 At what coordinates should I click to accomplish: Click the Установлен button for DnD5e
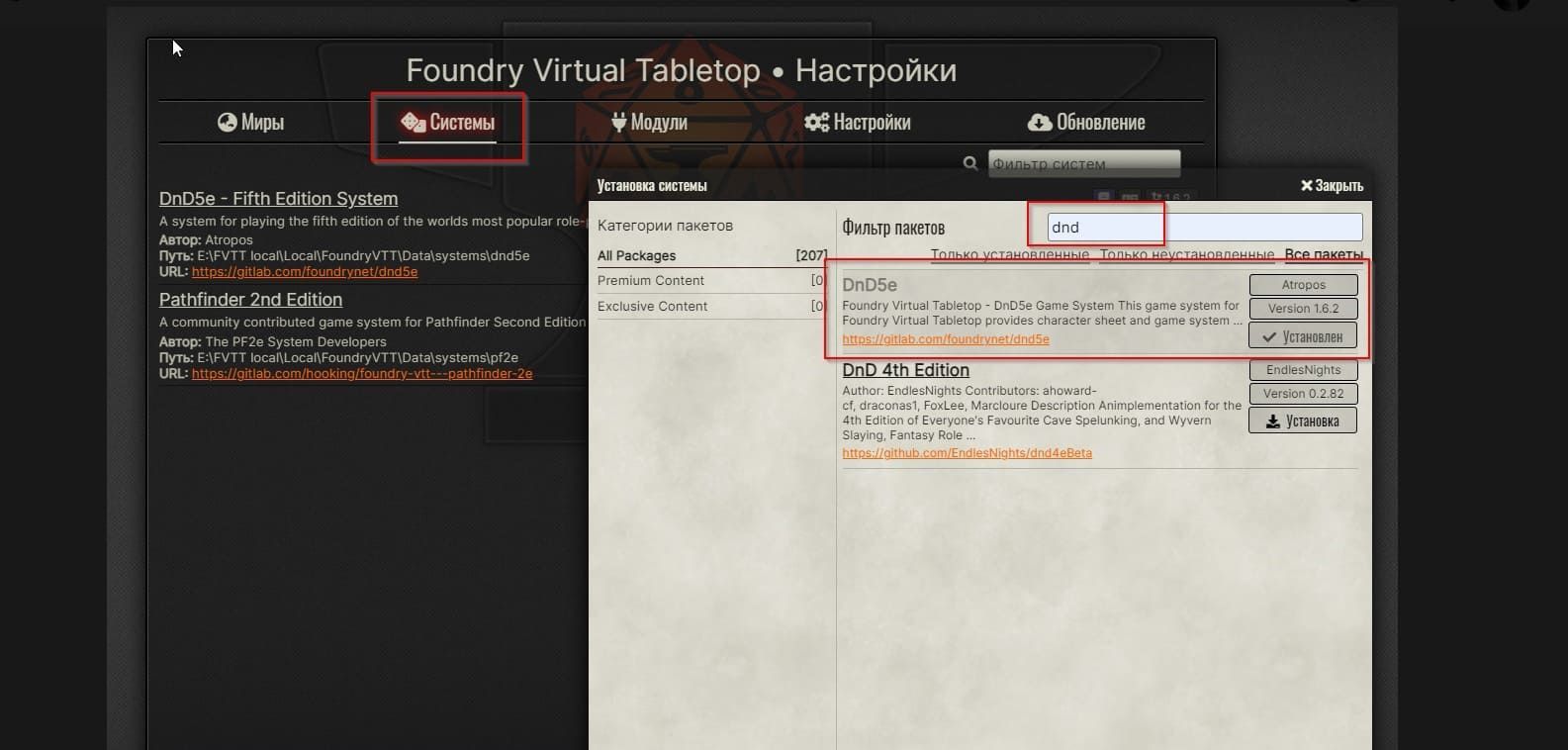[1303, 336]
